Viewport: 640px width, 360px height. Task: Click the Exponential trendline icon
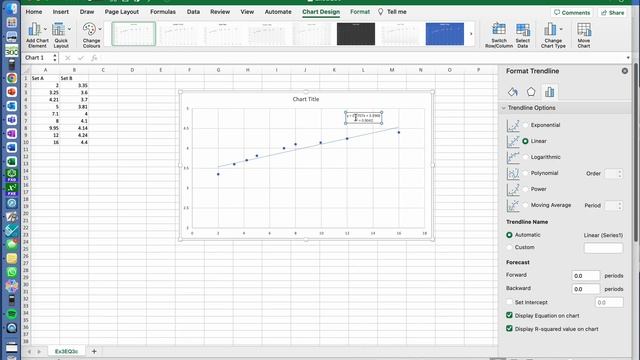coord(513,125)
